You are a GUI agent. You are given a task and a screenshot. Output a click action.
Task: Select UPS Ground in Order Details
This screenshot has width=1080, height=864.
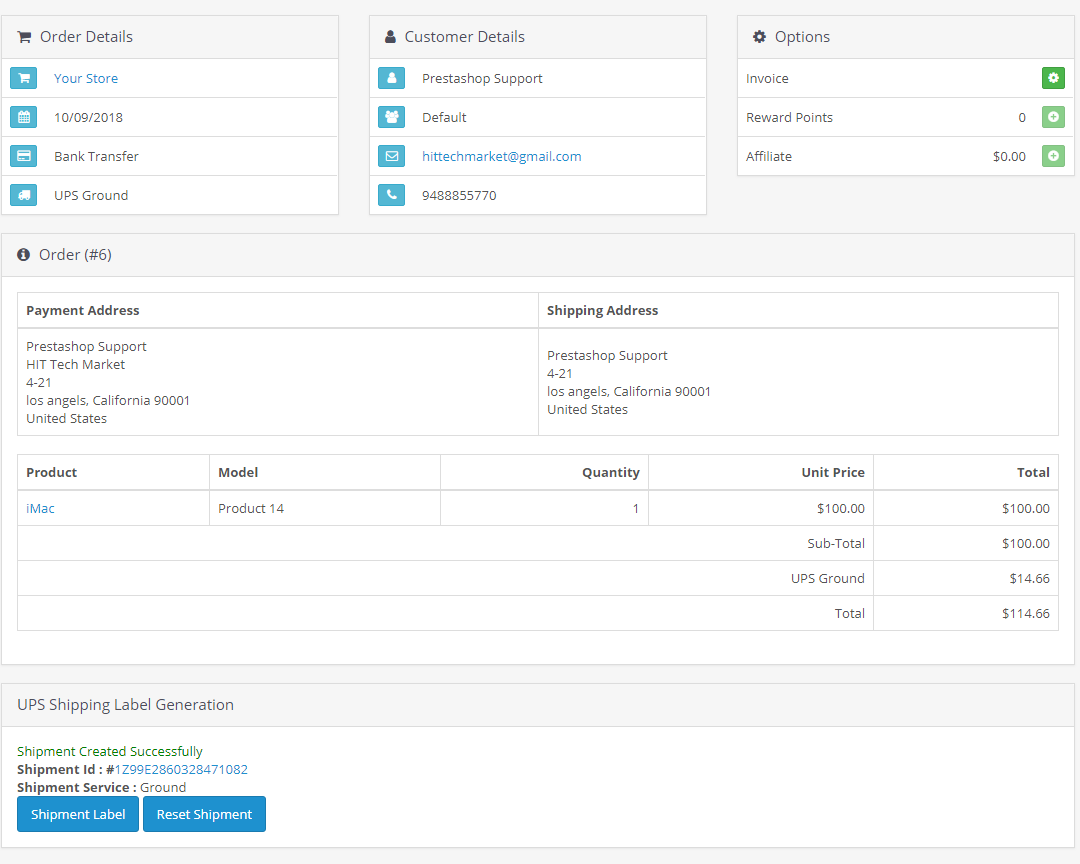pos(91,196)
